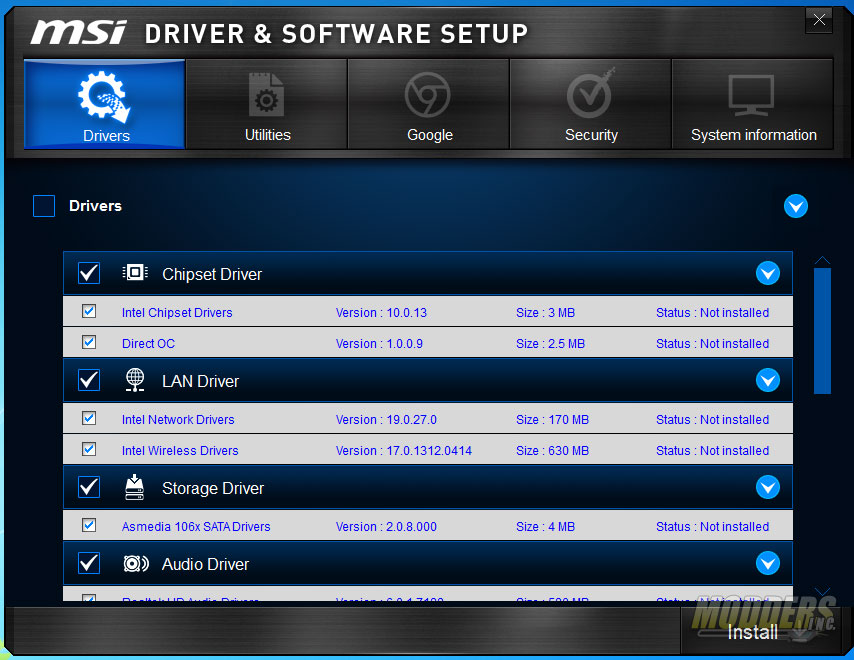
Task: Click Version : 2.0.8.000 text
Action: 386,527
